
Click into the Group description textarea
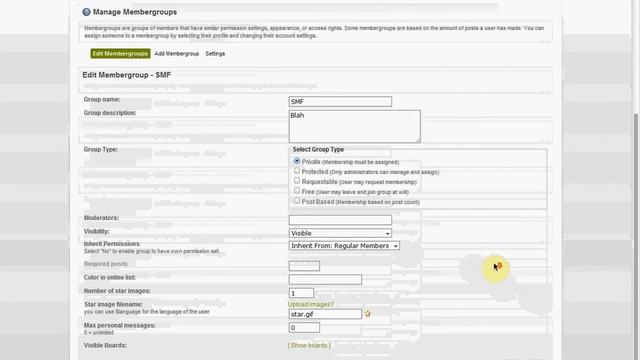click(x=354, y=127)
